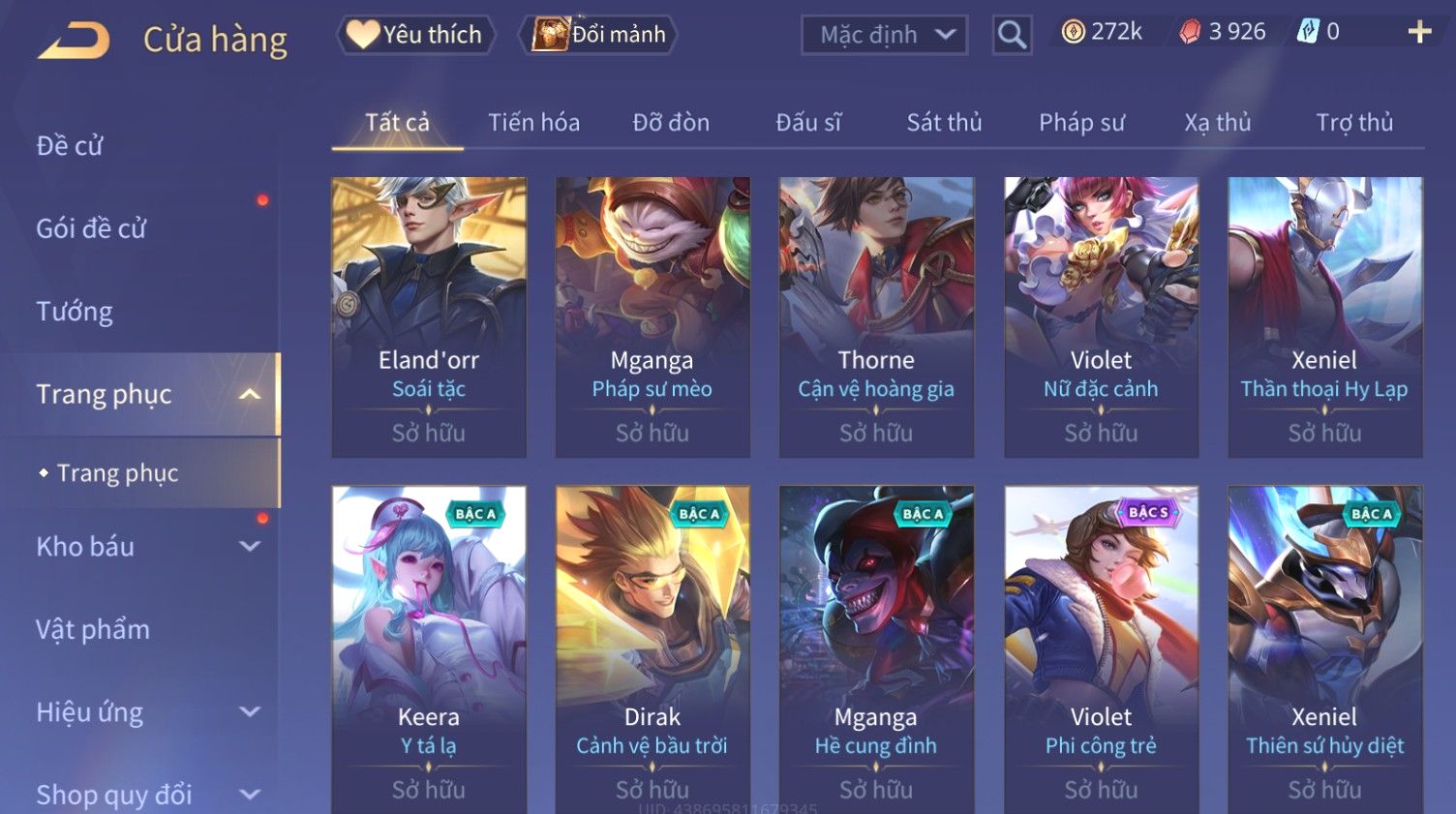This screenshot has height=814, width=1456.
Task: Switch to the Tiến hóa tab
Action: tap(533, 123)
